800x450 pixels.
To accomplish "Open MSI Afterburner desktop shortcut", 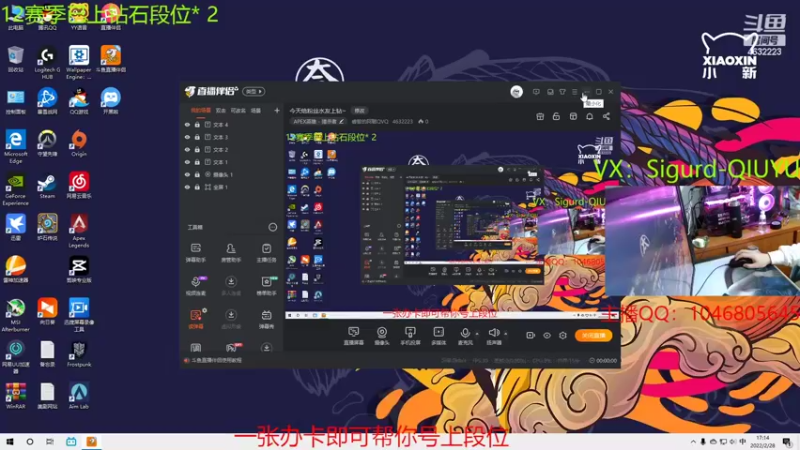I will click(x=15, y=315).
